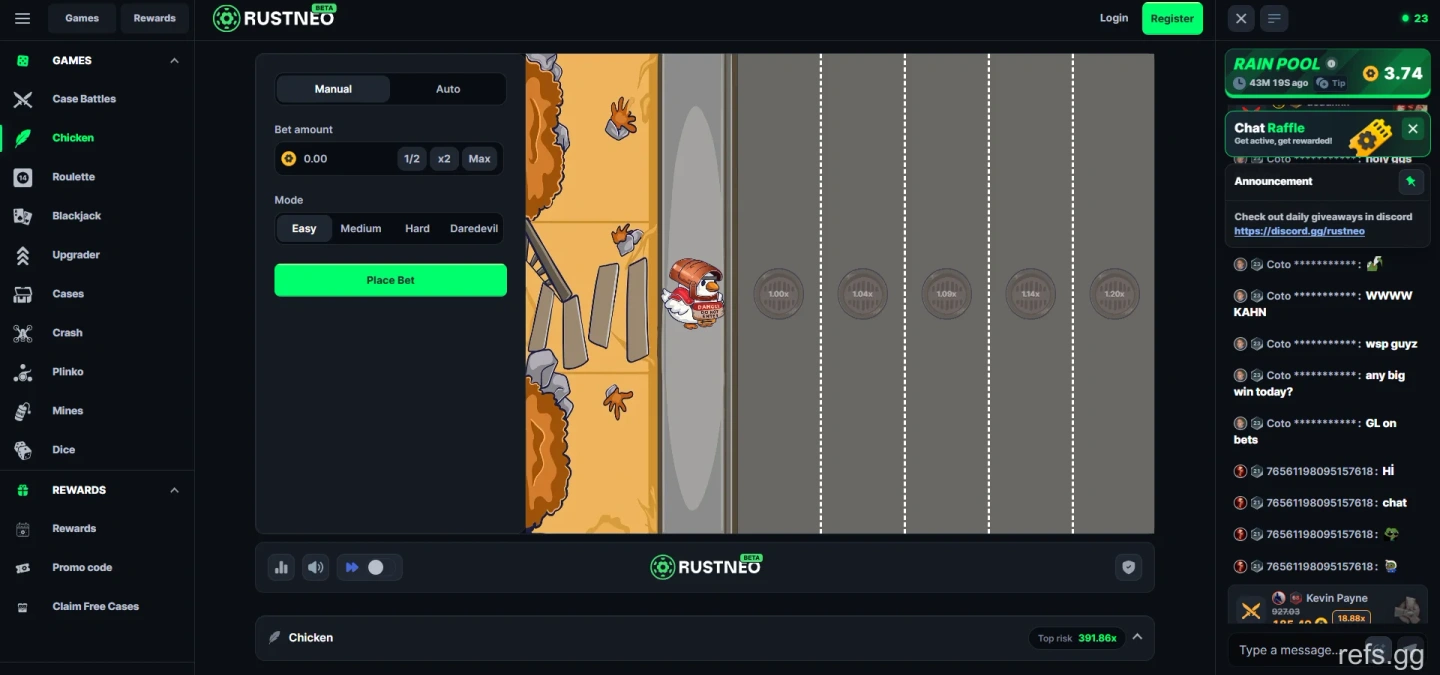The height and width of the screenshot is (675, 1440).
Task: Click the Tip button in Rain Pool
Action: point(1331,83)
